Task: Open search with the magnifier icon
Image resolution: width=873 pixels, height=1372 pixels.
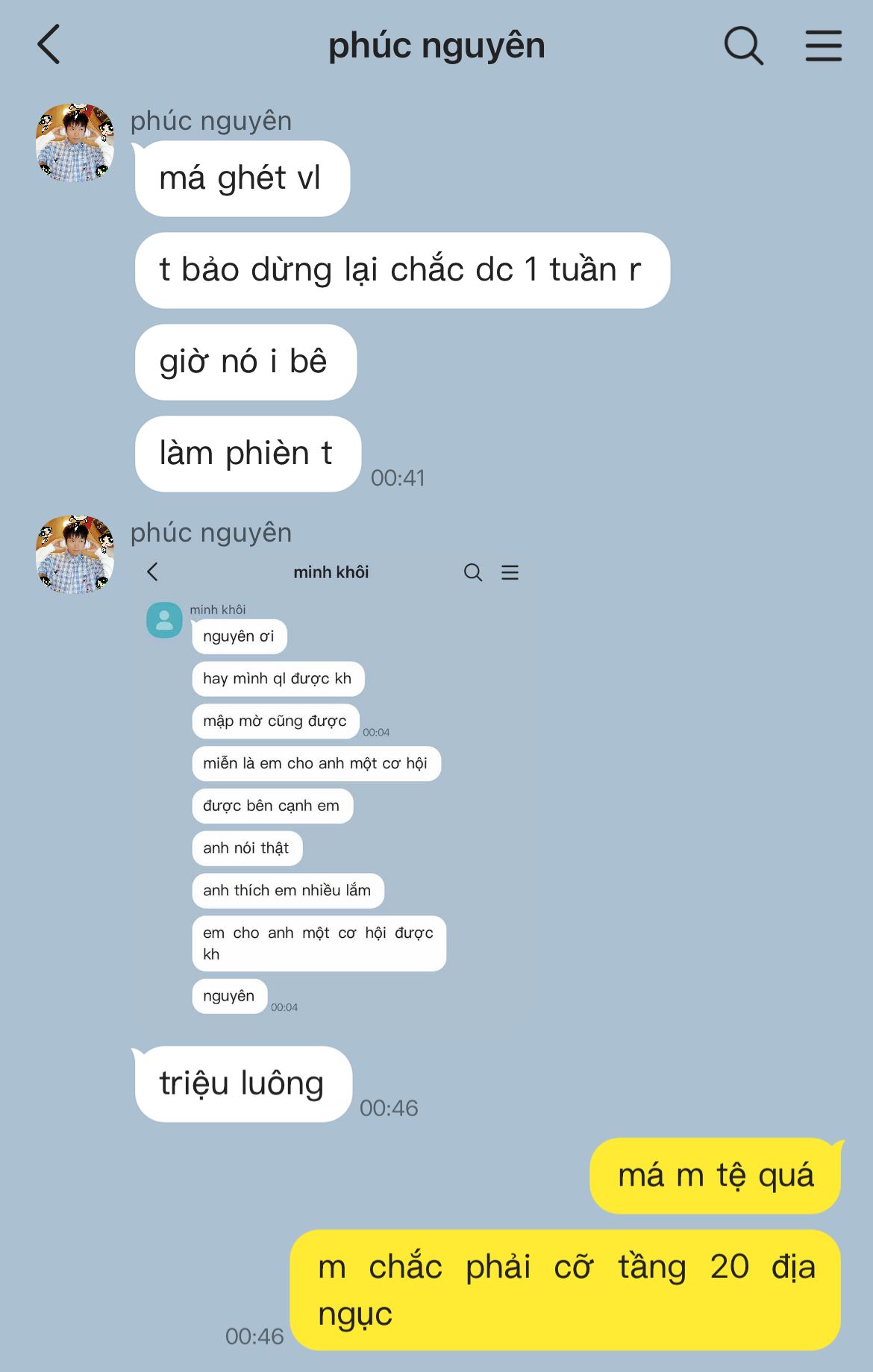Action: tap(744, 46)
